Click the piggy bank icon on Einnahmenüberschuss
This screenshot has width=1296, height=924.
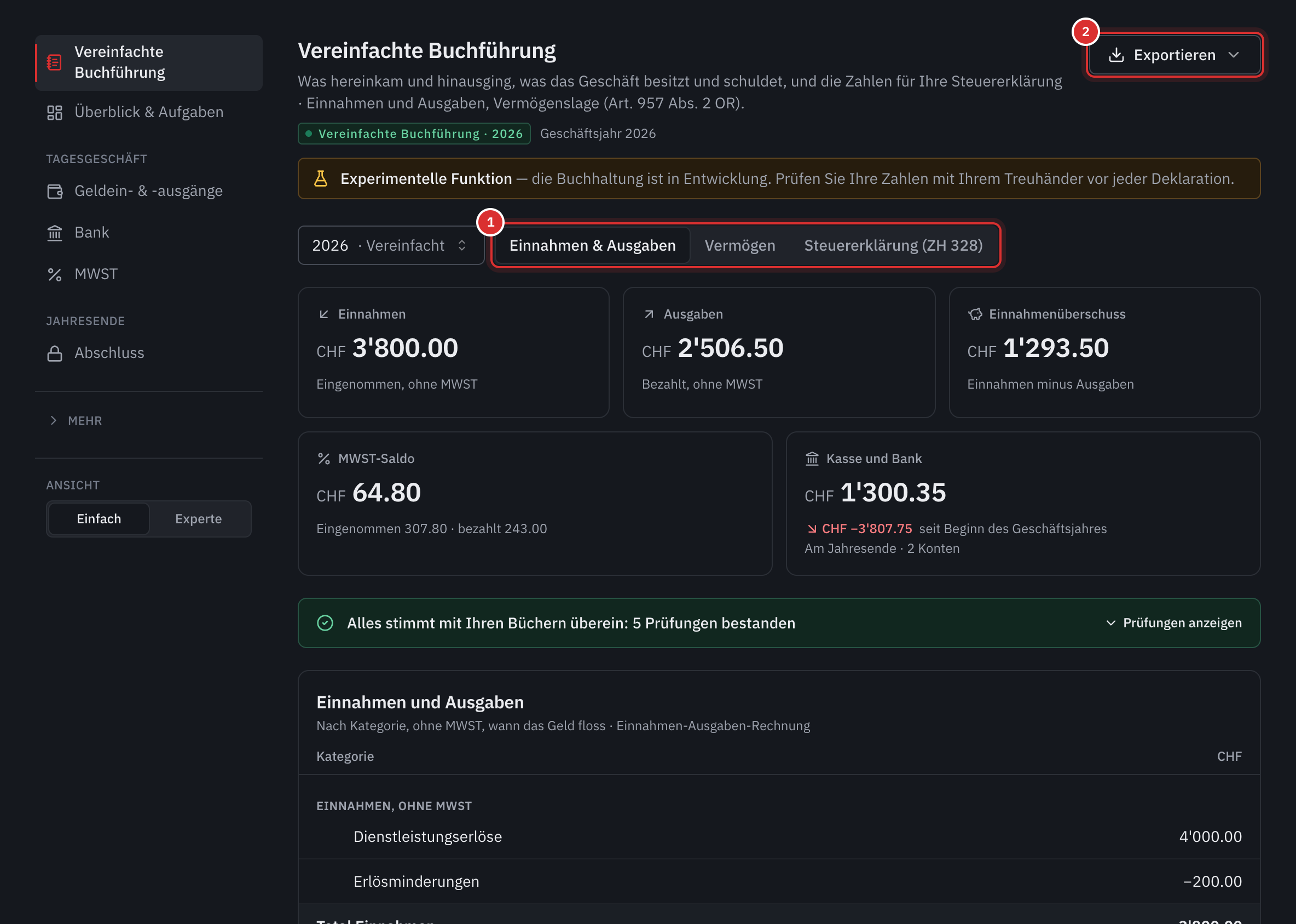coord(975,314)
